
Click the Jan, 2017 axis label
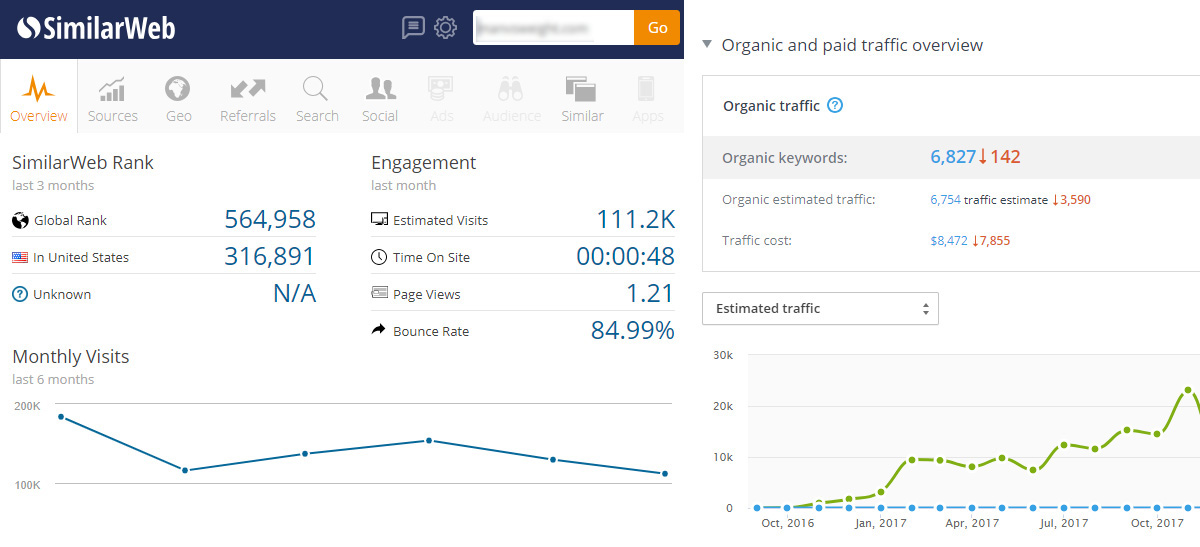[880, 523]
